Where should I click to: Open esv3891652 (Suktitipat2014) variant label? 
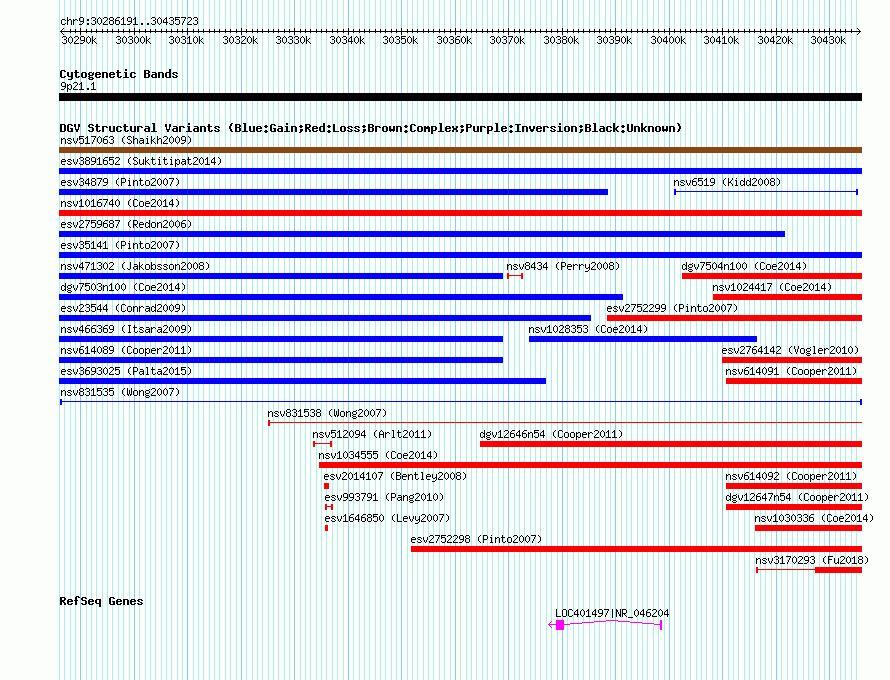click(141, 161)
